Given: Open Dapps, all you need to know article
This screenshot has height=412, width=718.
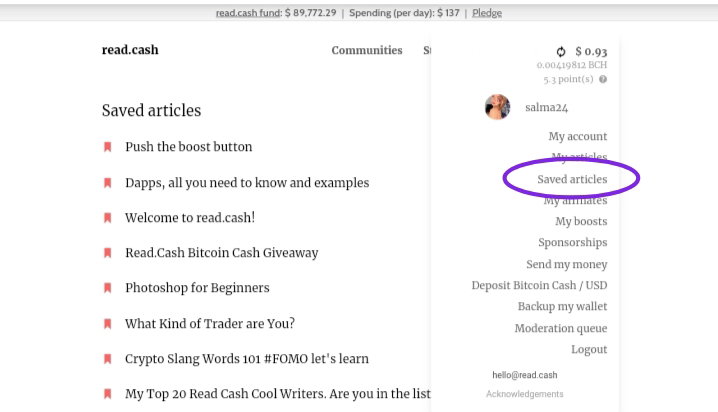Looking at the screenshot, I should [x=247, y=183].
